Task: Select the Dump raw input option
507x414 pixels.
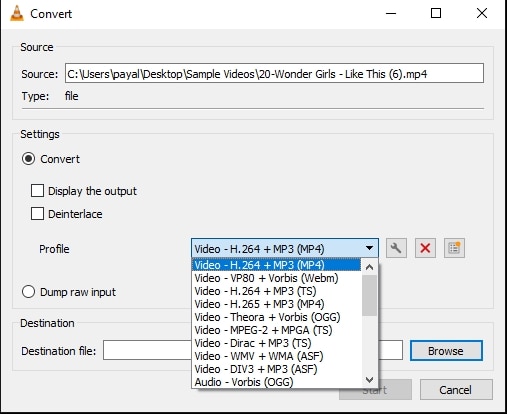Action: pos(28,292)
